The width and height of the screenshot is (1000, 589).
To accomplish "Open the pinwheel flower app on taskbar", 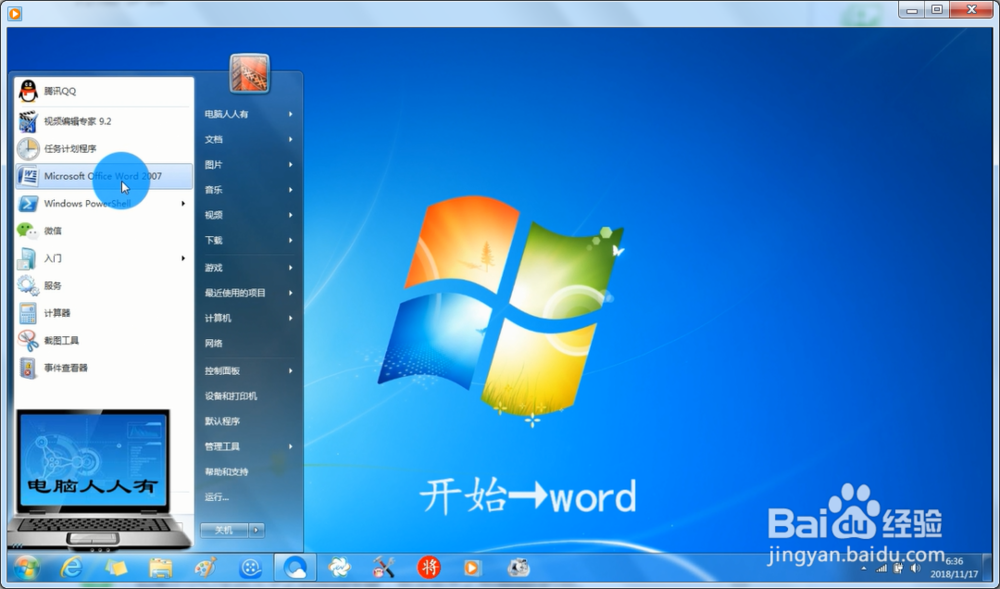I will point(339,567).
